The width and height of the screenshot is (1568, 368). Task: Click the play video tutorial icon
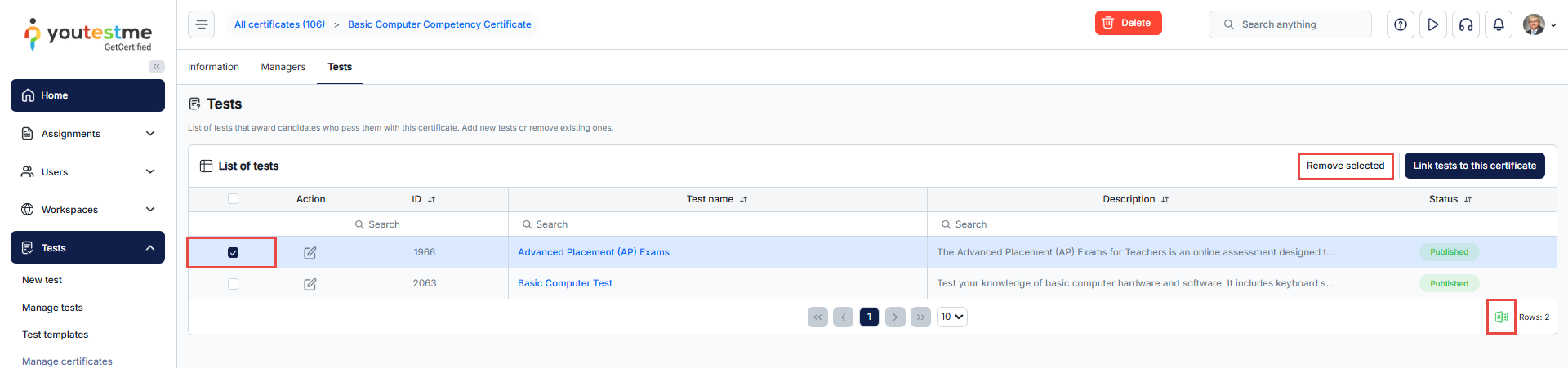(1433, 24)
